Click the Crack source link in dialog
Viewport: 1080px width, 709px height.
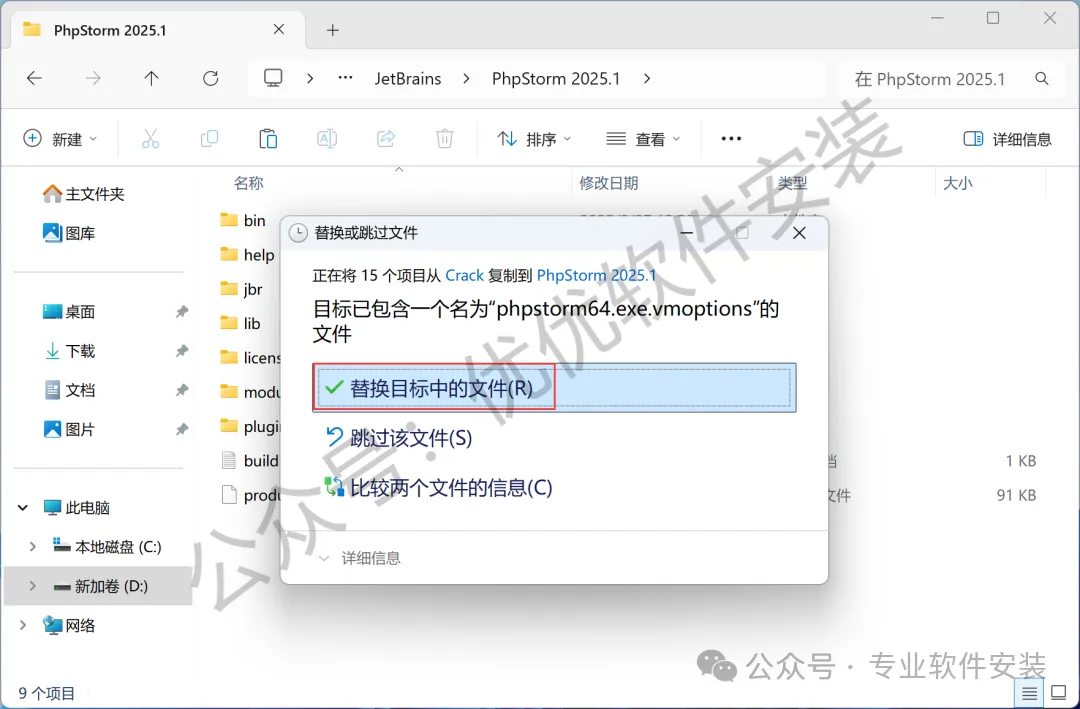pos(464,276)
